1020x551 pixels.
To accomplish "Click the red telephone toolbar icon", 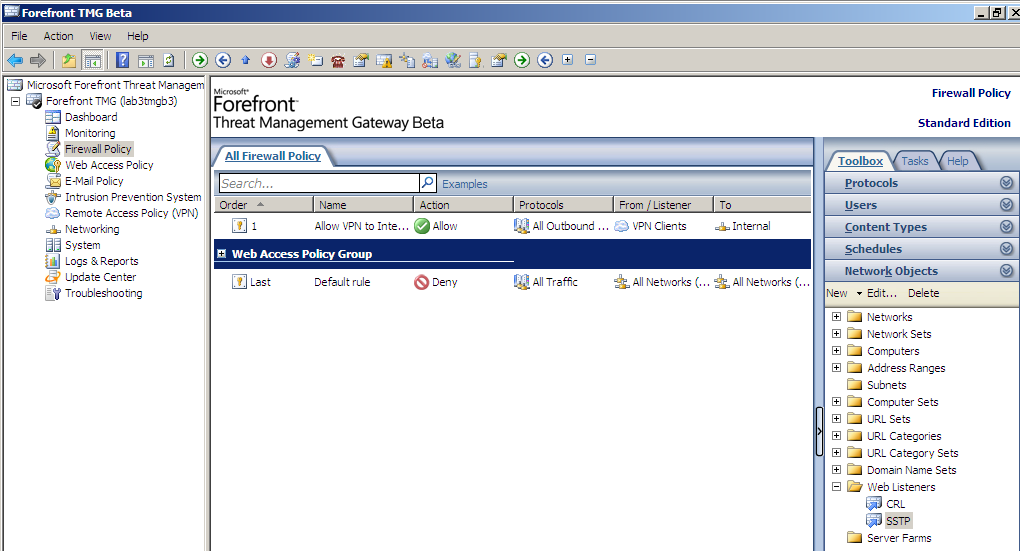I will click(338, 61).
